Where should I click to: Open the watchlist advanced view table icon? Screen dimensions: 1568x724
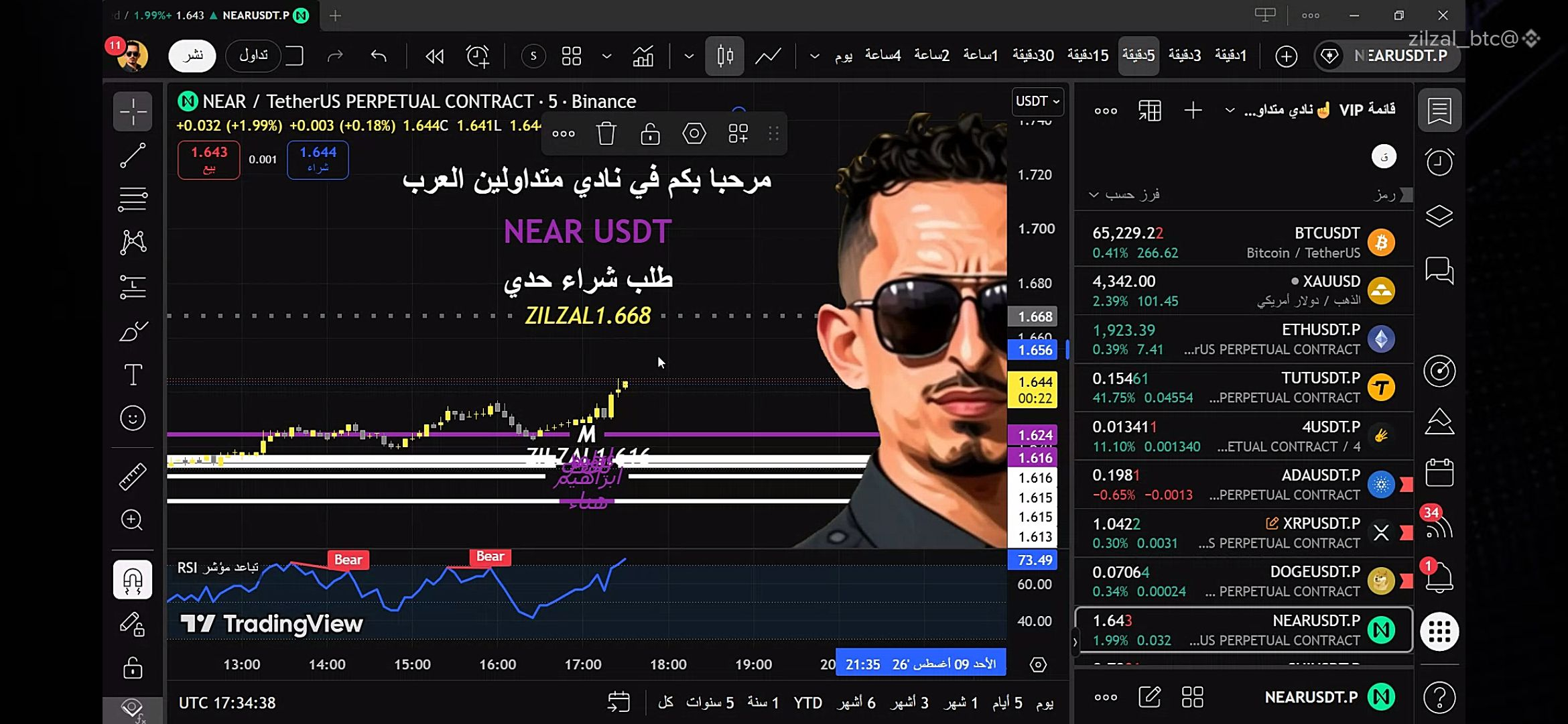pyautogui.click(x=1150, y=111)
